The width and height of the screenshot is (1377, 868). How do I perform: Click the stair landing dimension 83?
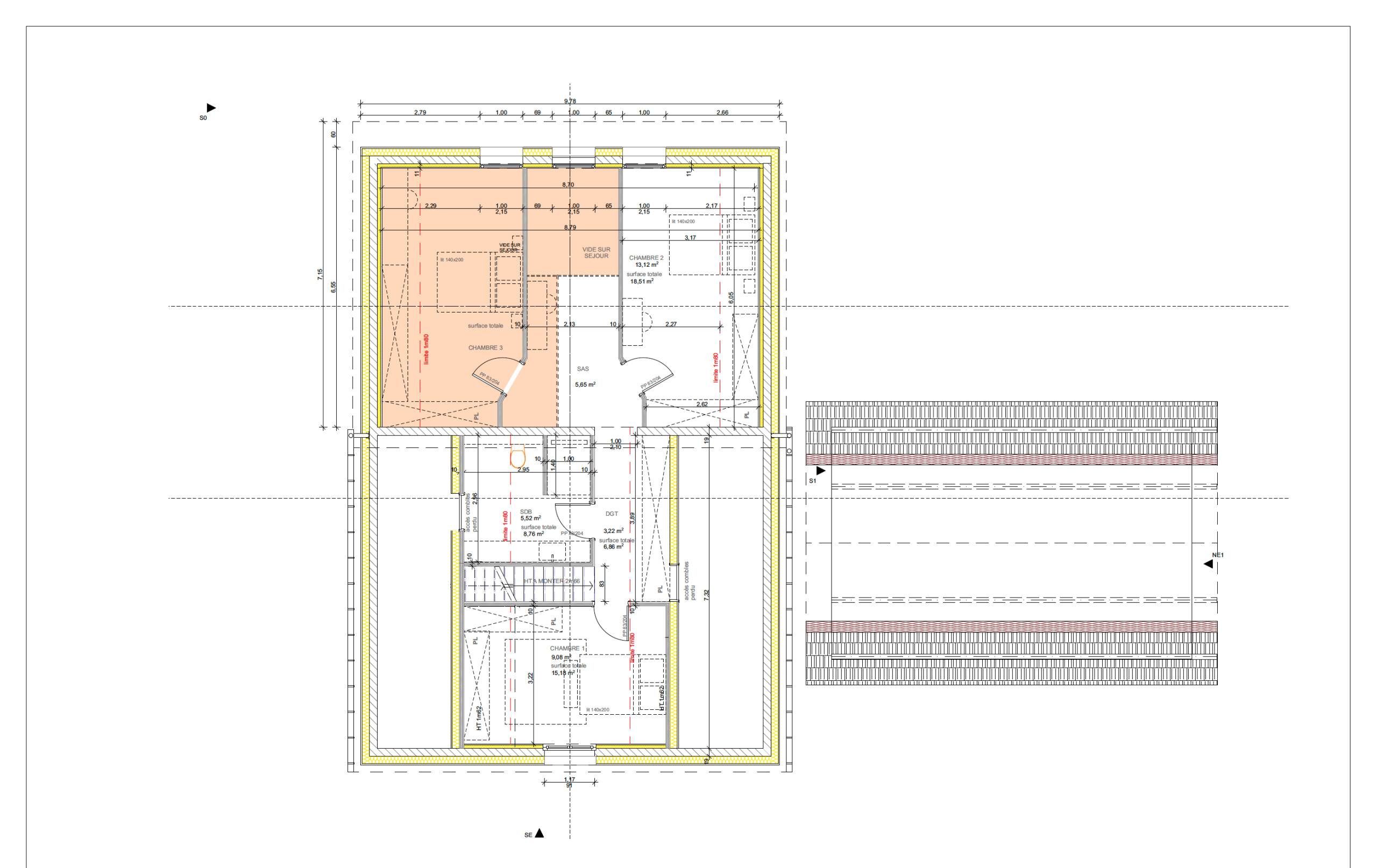click(601, 584)
